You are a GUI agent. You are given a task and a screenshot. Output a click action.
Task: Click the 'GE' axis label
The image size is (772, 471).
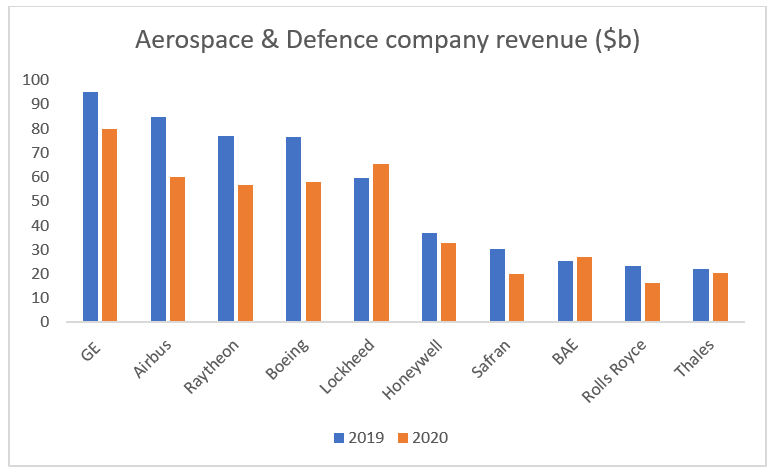91,351
